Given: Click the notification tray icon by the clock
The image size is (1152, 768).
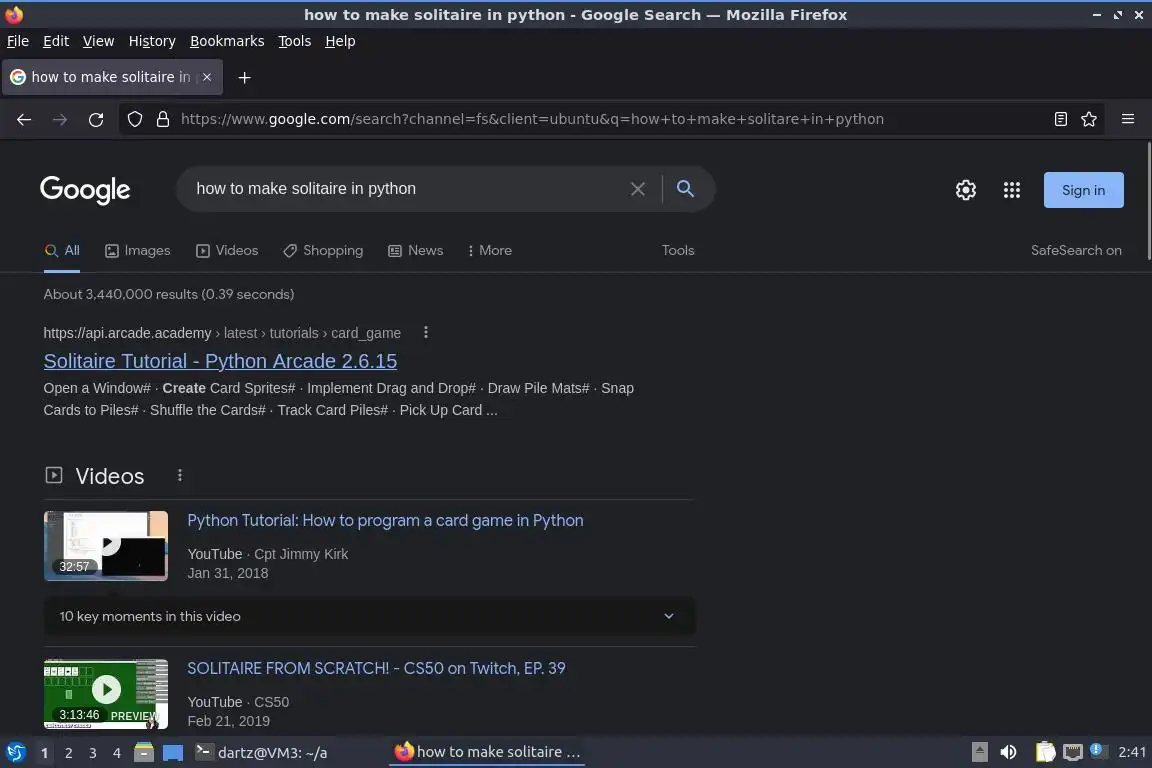Looking at the screenshot, I should [x=1097, y=750].
